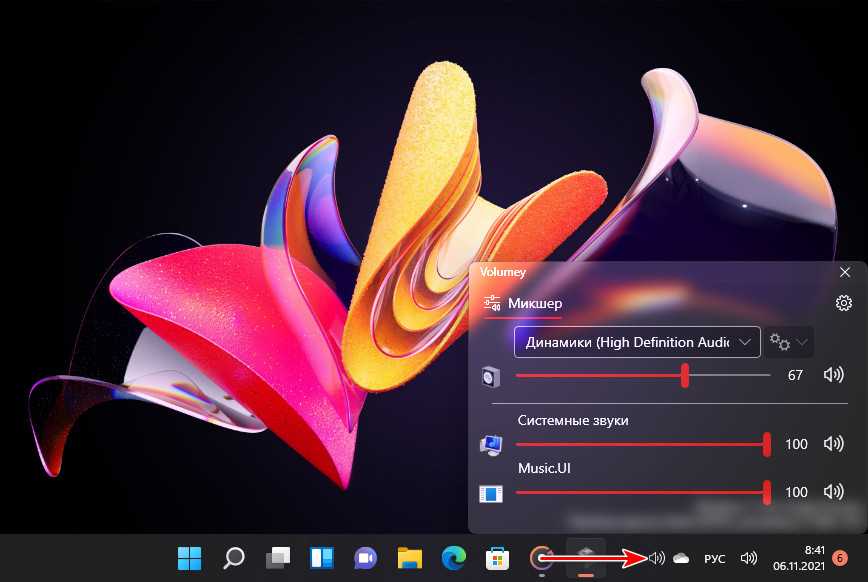
Task: Click Volumey tray icon in taskbar
Action: [656, 558]
